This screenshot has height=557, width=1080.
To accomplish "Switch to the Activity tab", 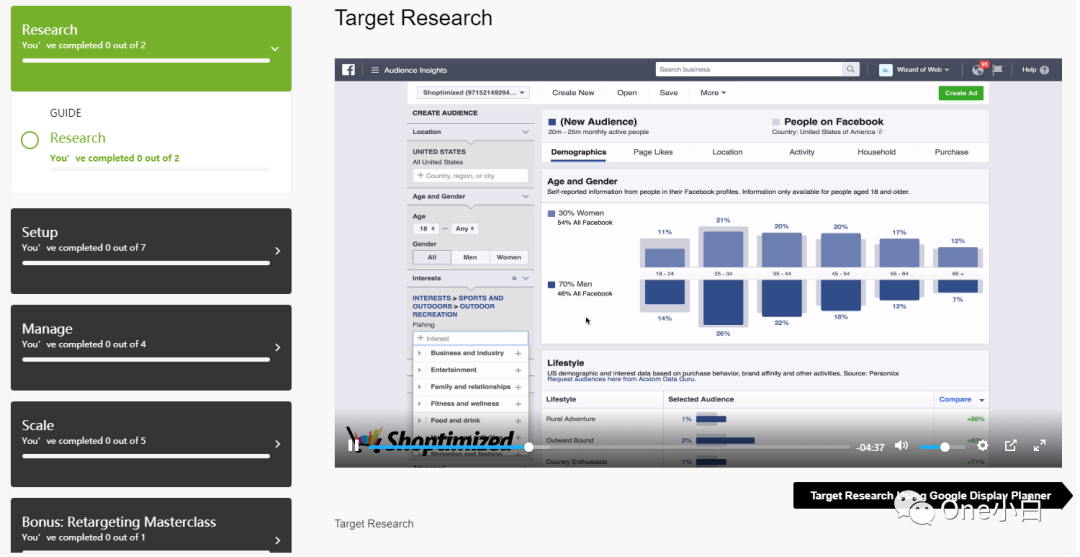I will click(x=802, y=152).
